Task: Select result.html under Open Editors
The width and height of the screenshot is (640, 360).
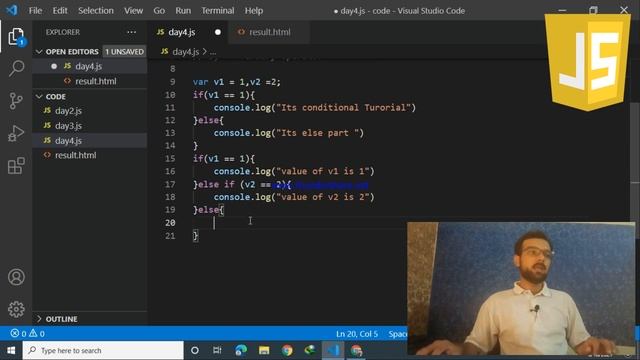Action: pos(90,81)
